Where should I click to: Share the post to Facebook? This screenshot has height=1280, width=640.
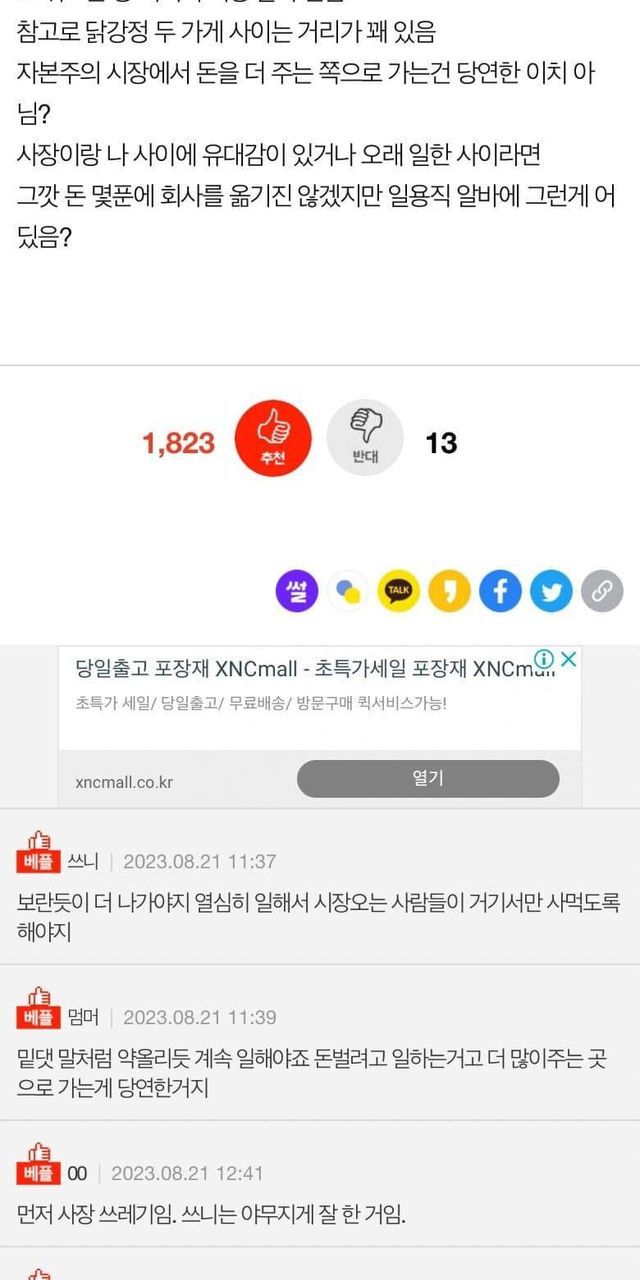click(501, 592)
